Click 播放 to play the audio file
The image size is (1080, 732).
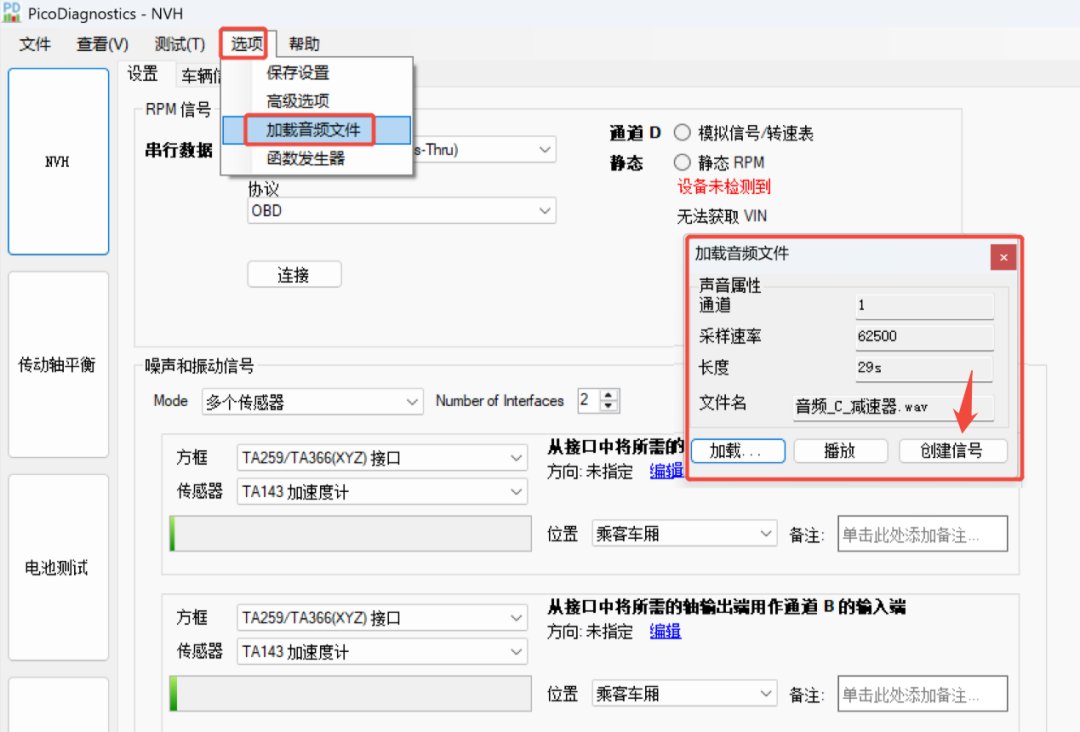(840, 451)
